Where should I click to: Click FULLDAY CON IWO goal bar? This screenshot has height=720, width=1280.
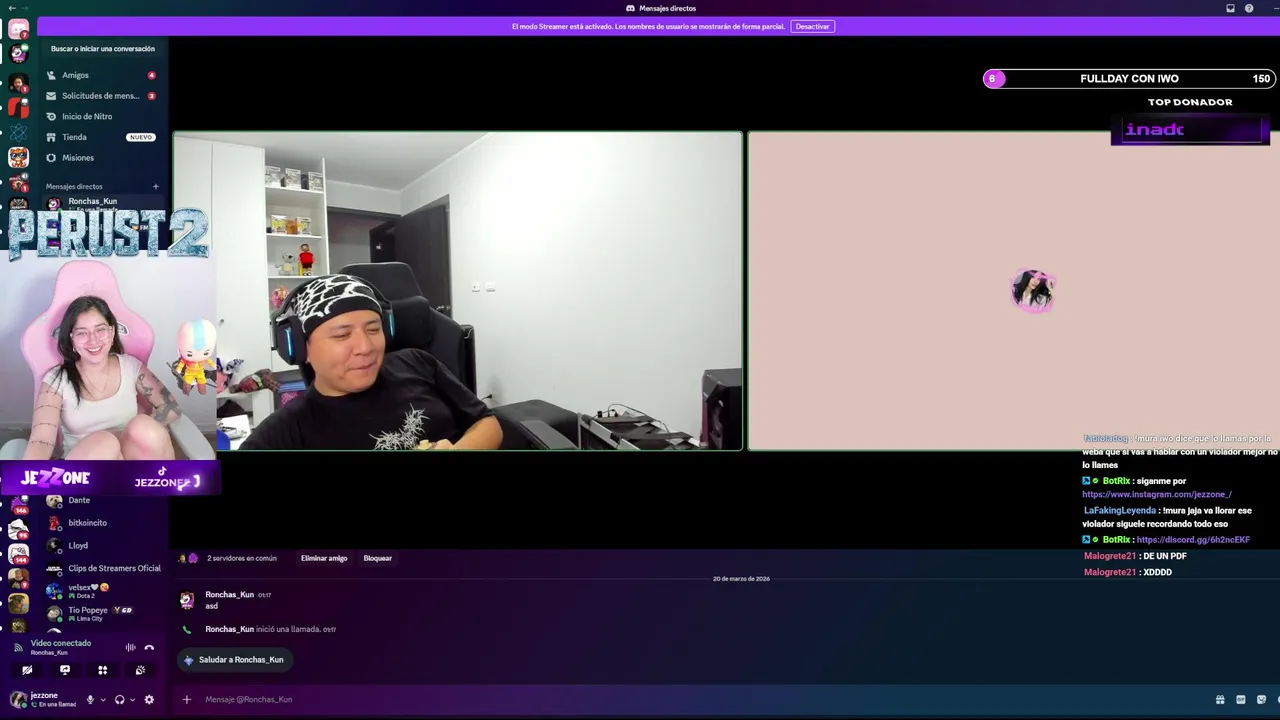(x=1130, y=79)
